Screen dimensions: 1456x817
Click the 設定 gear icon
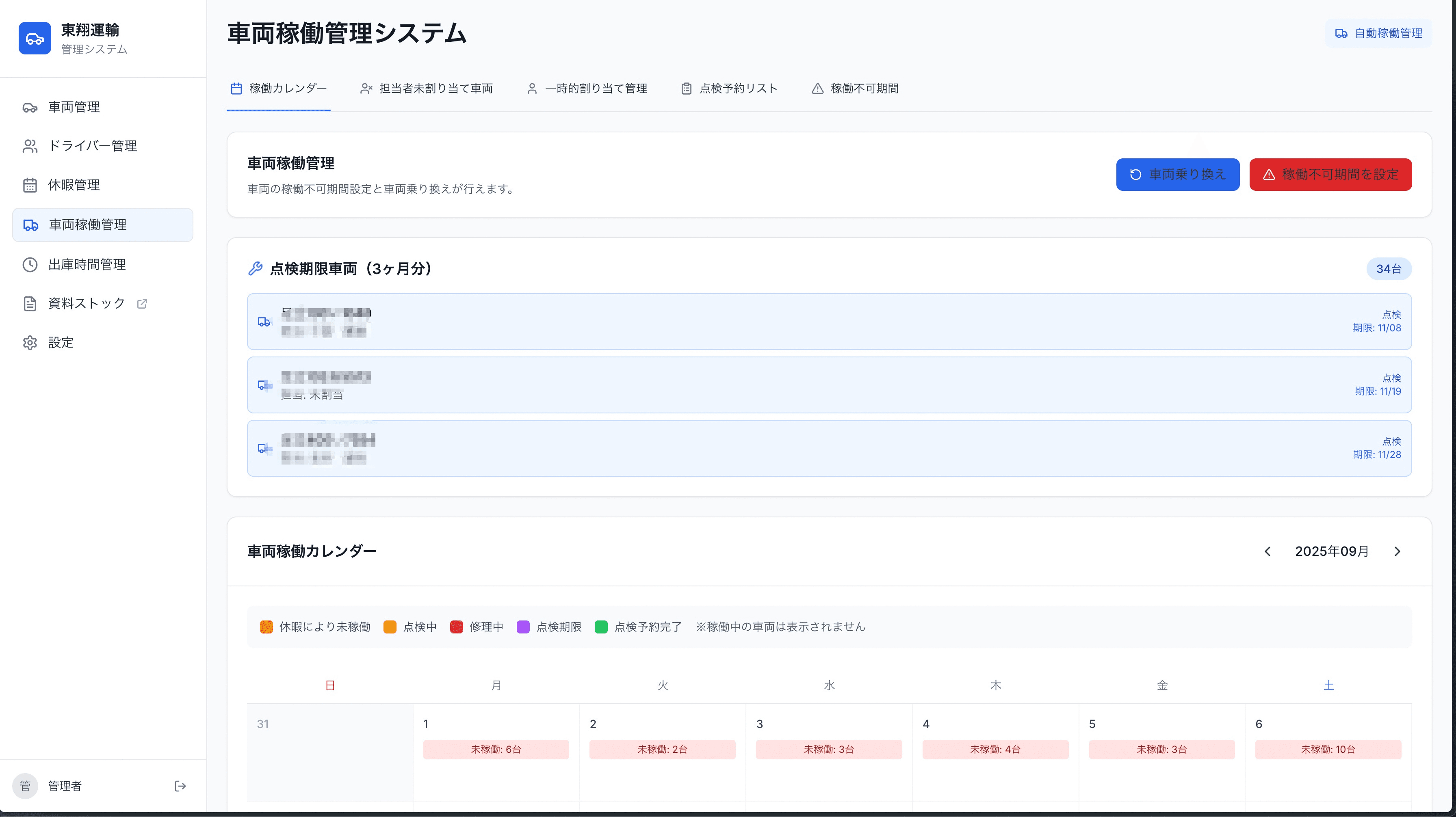(30, 342)
